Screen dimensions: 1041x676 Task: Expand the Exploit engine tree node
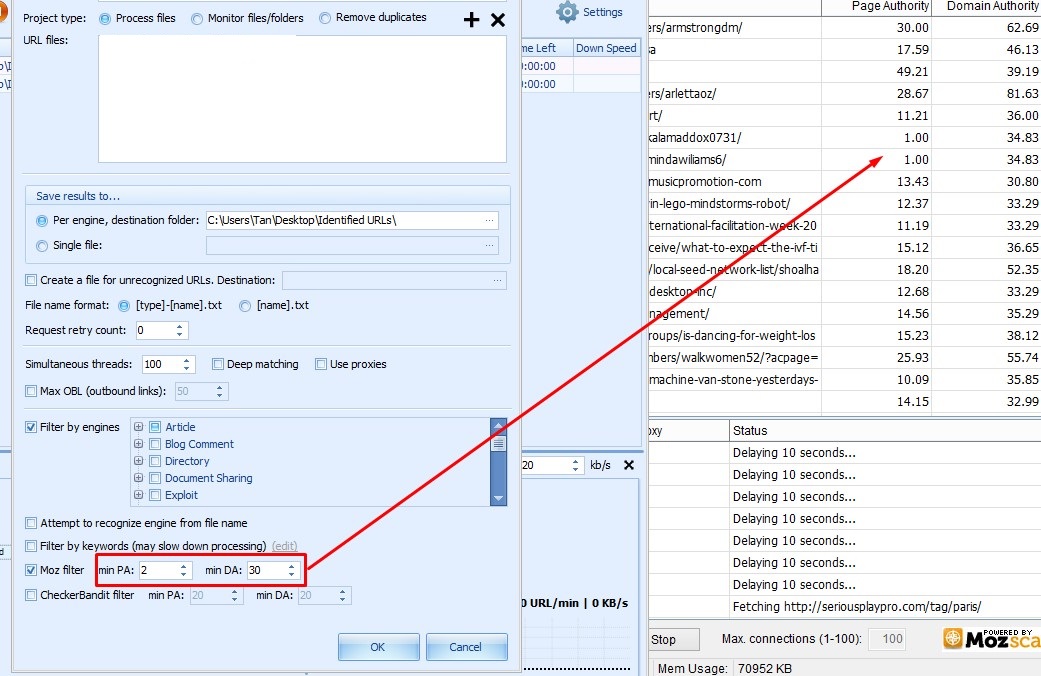tap(138, 495)
